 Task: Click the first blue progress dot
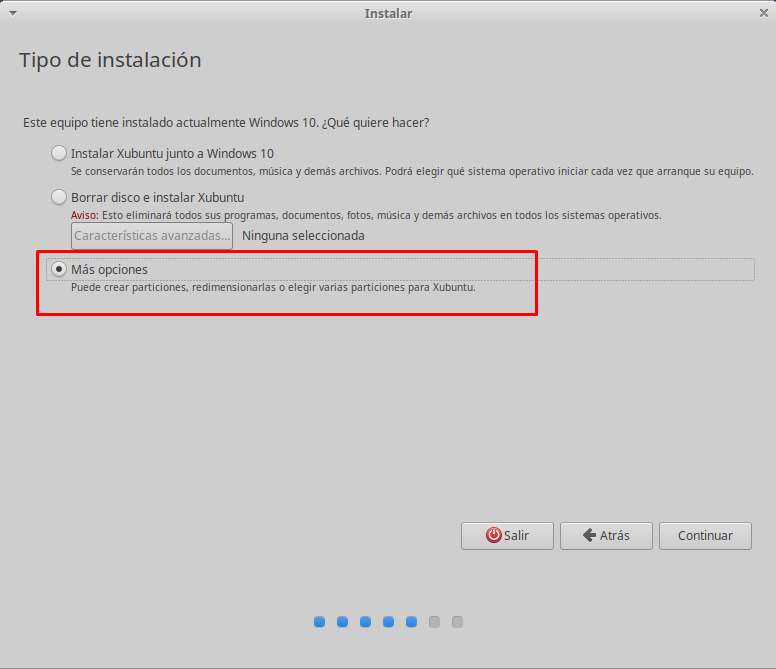(x=319, y=622)
